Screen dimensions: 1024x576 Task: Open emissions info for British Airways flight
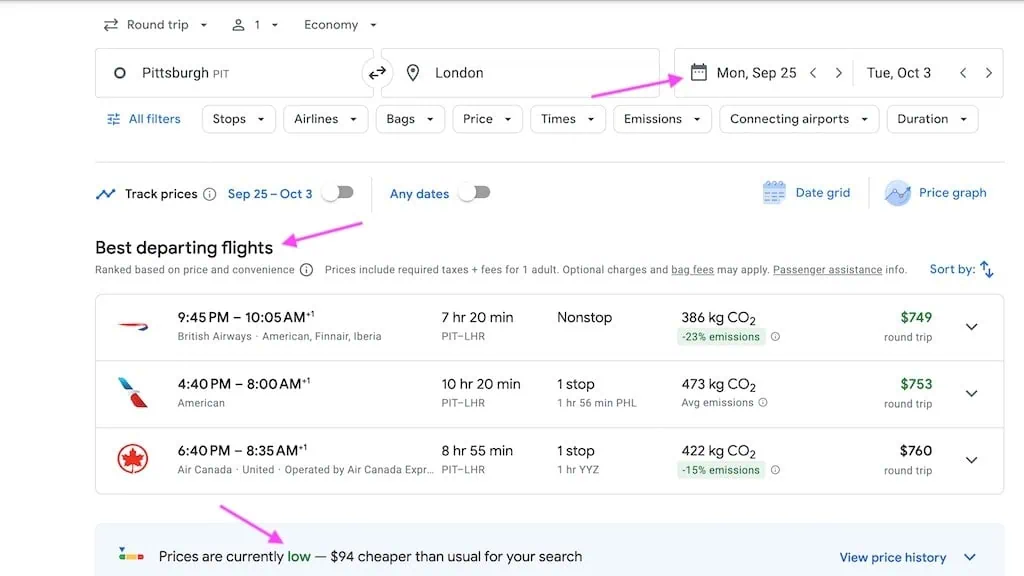[x=775, y=337]
